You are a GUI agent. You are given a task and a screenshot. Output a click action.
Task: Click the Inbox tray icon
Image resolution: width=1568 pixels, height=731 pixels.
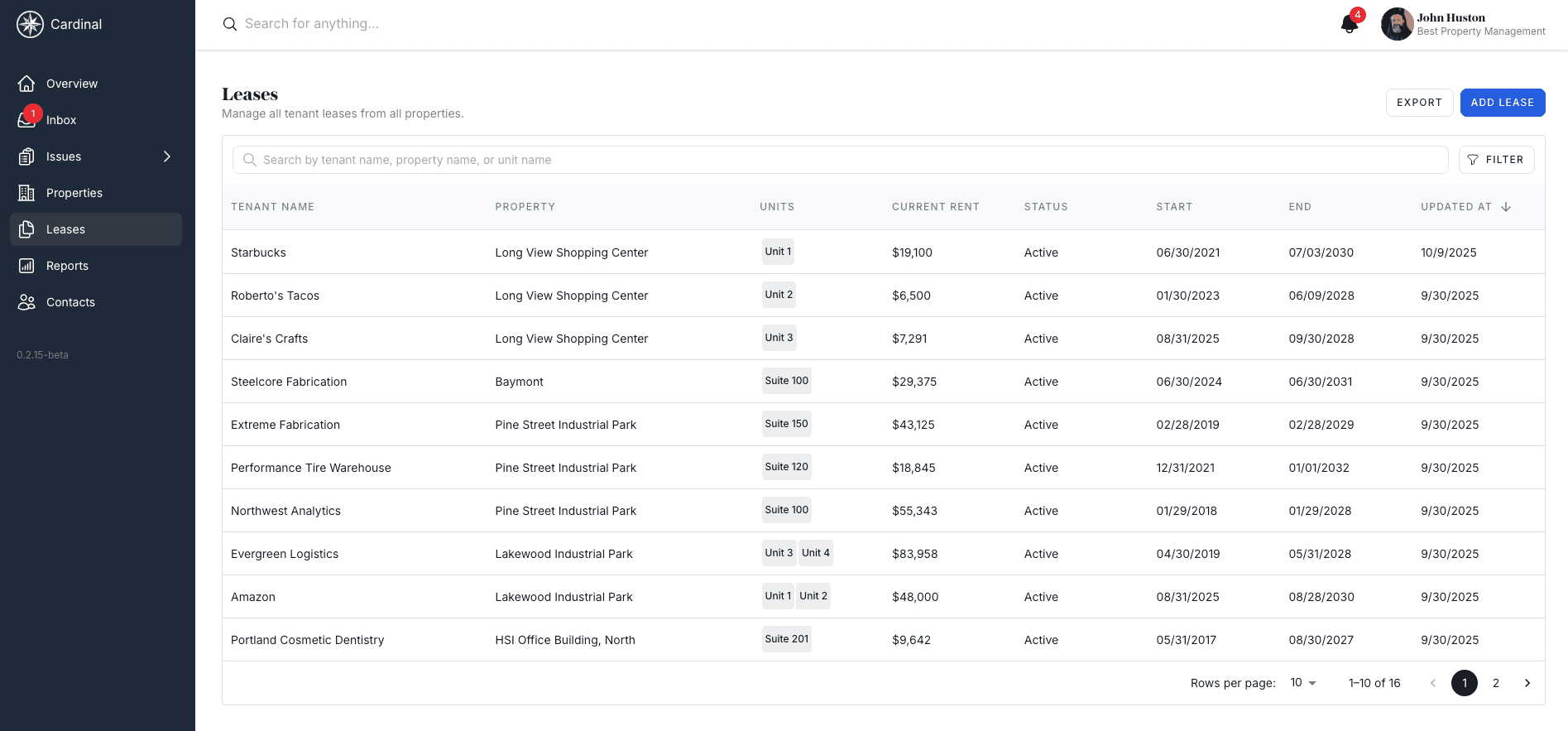26,120
